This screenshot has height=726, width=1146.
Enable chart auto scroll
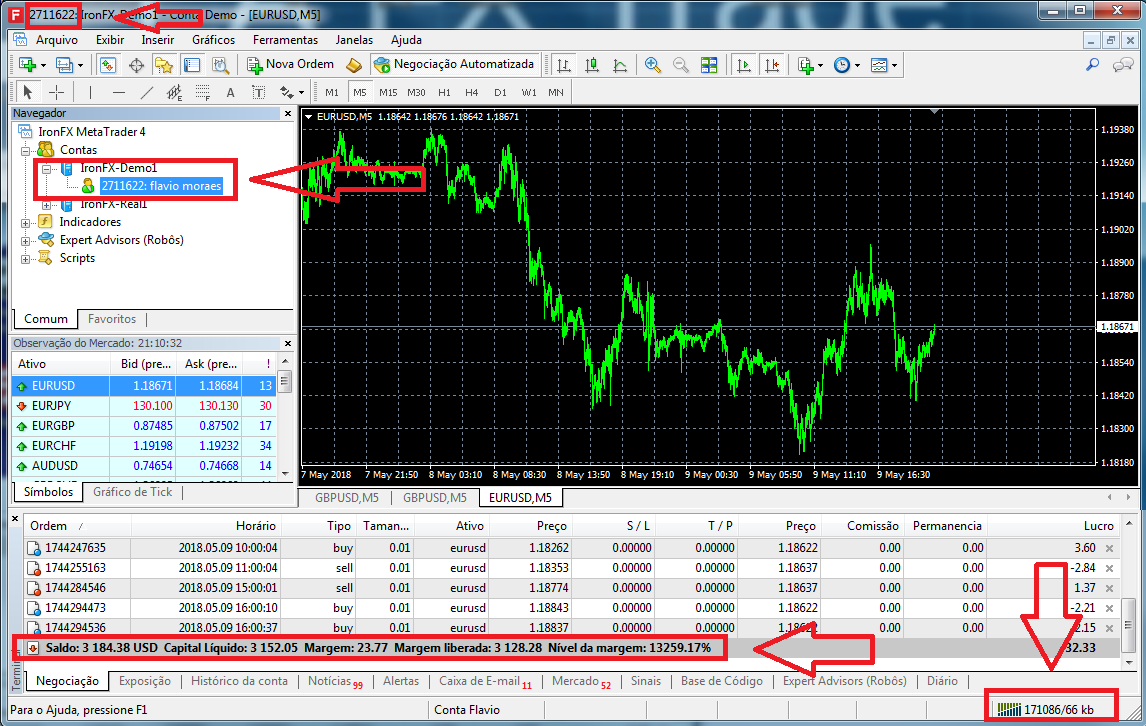tap(743, 65)
